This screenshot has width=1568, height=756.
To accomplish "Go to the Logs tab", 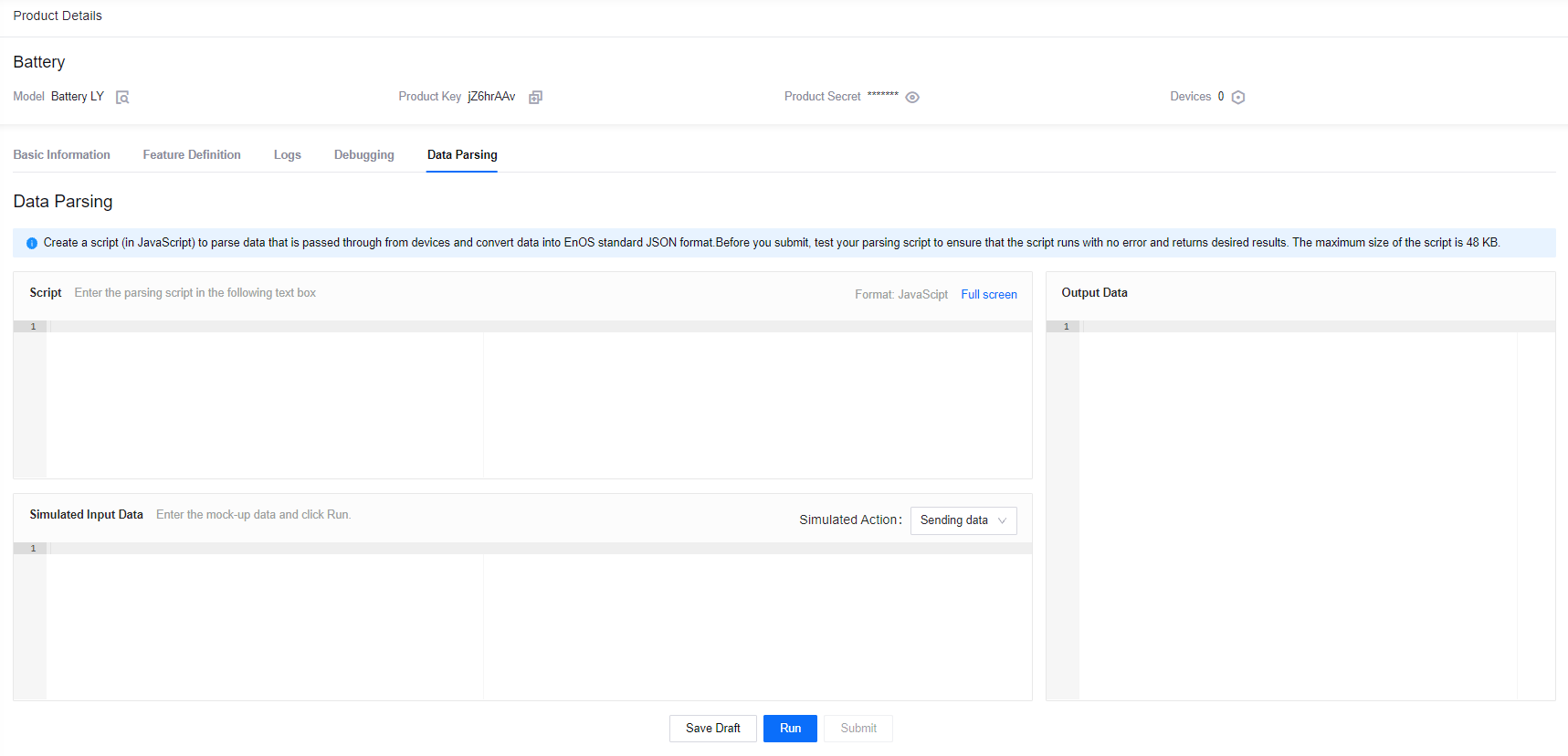I will pos(287,155).
